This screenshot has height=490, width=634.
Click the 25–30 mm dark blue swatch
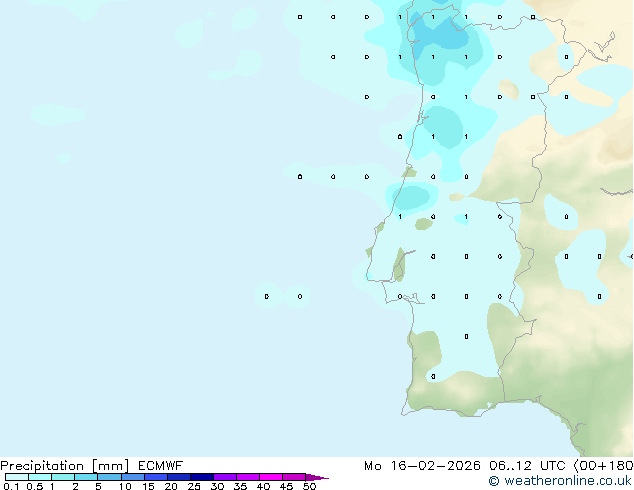coord(202,477)
